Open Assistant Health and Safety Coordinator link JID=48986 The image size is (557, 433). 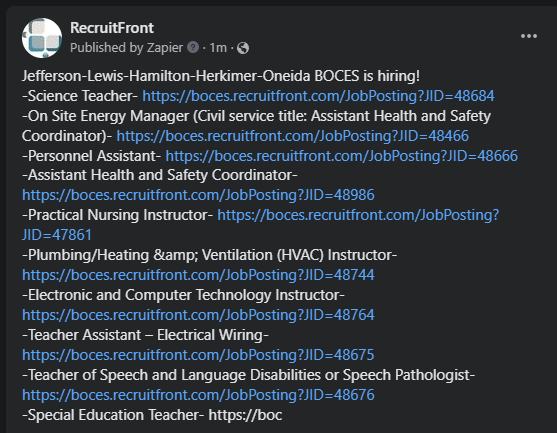(x=198, y=195)
